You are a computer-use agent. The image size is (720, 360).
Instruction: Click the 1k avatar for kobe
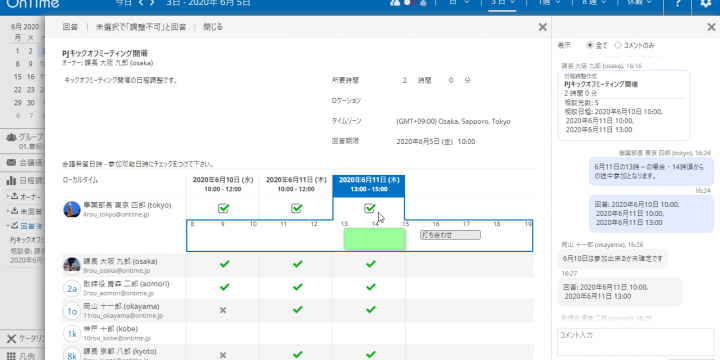click(x=72, y=334)
